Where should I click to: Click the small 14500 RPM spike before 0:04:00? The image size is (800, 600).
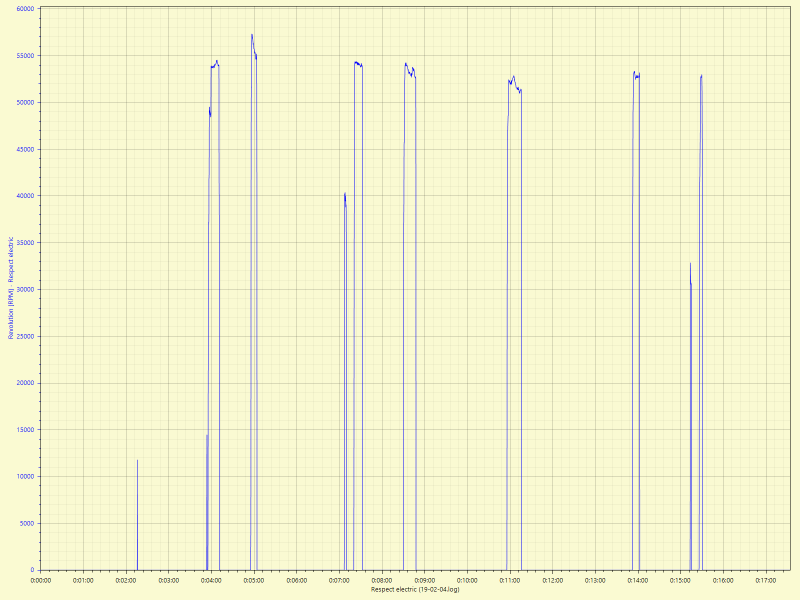(x=207, y=435)
